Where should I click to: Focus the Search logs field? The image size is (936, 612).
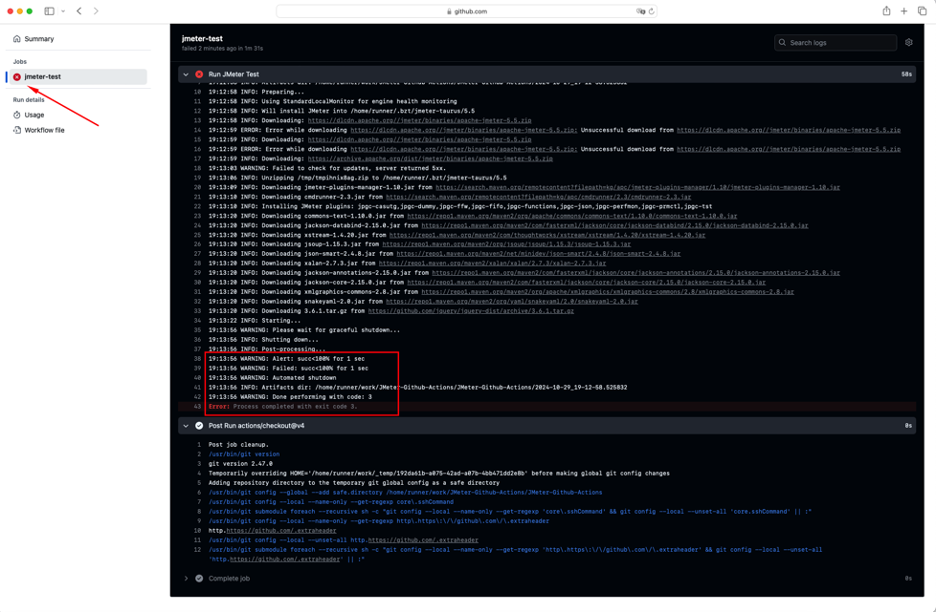coord(835,42)
